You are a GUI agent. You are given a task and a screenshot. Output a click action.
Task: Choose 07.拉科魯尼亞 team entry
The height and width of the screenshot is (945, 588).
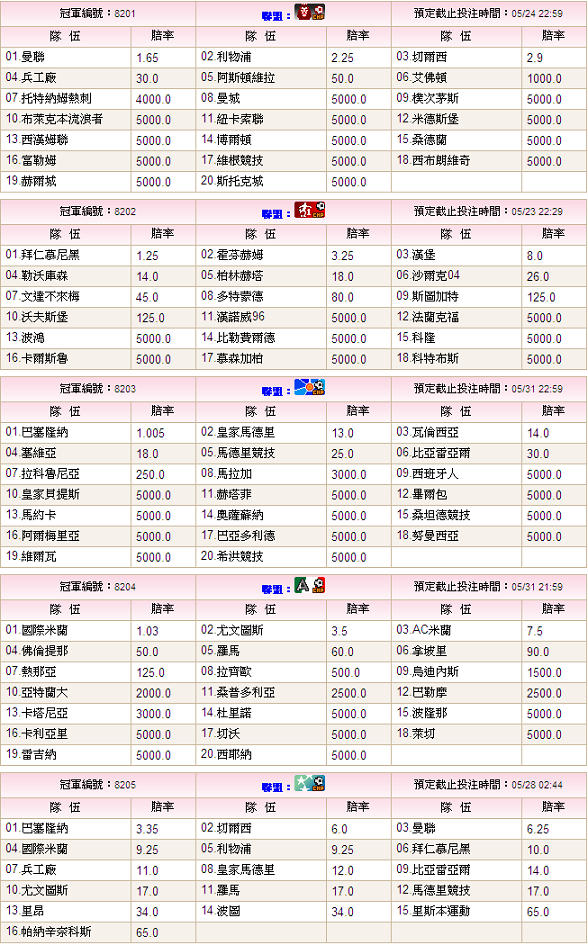(43, 474)
